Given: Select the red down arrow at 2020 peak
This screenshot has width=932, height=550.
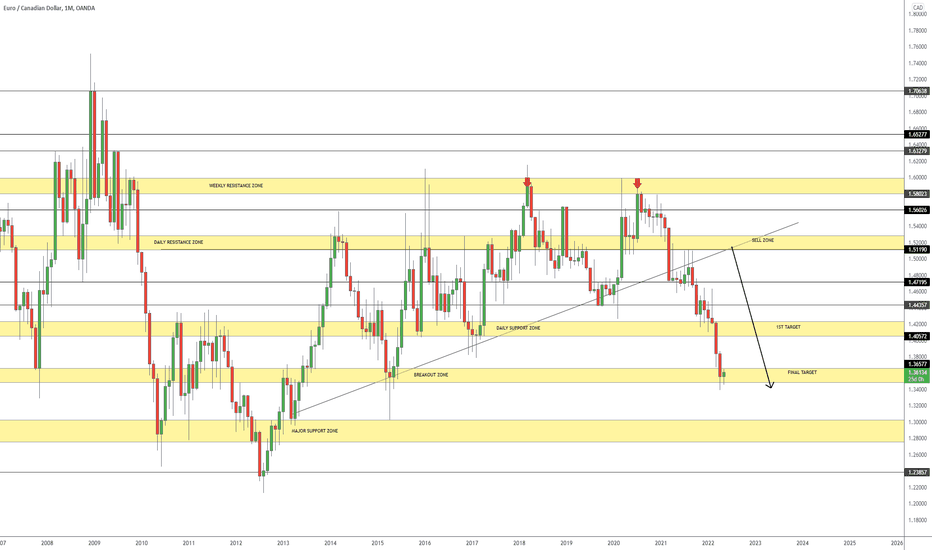Looking at the screenshot, I should click(637, 183).
